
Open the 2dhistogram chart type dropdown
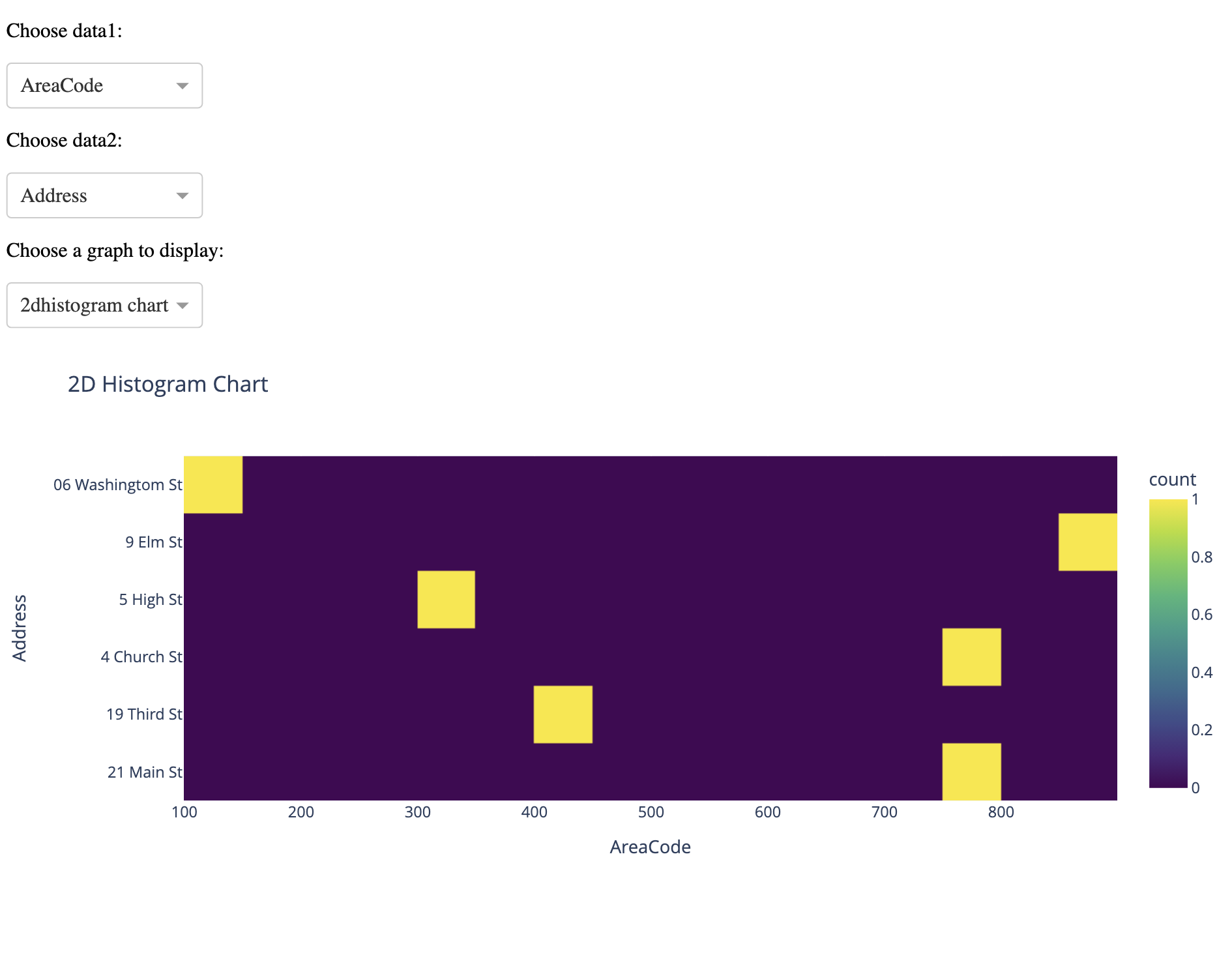[104, 305]
